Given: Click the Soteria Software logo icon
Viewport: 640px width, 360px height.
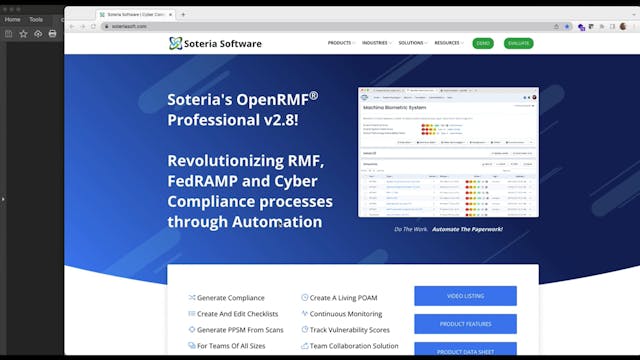Looking at the screenshot, I should pos(176,43).
